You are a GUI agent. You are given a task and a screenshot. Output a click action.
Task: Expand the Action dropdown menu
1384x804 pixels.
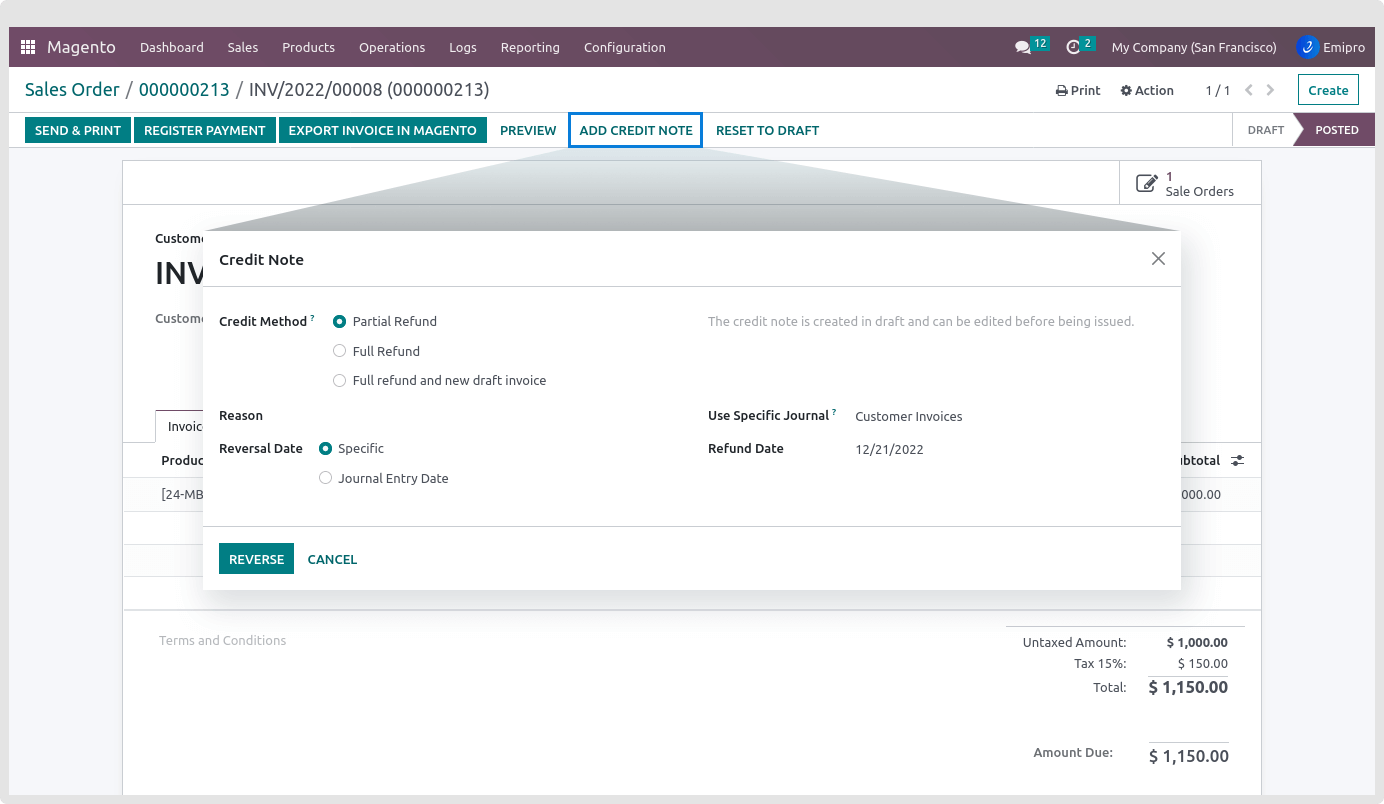coord(1147,90)
